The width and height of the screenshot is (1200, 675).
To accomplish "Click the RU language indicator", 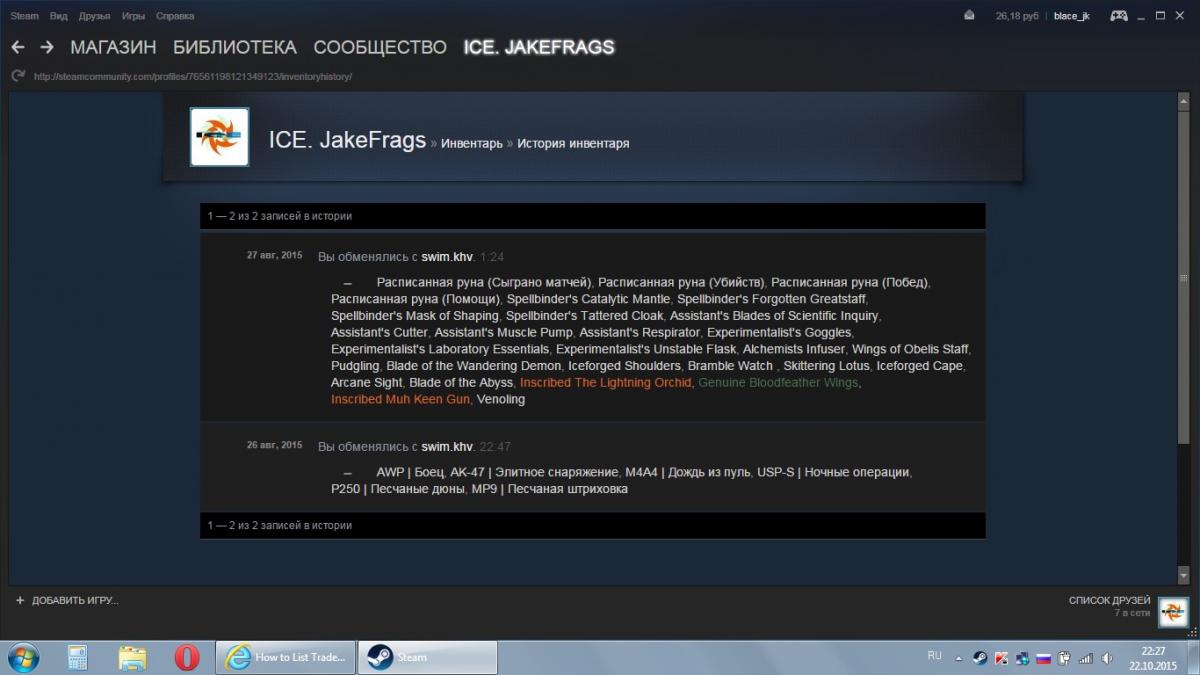I will (x=934, y=656).
